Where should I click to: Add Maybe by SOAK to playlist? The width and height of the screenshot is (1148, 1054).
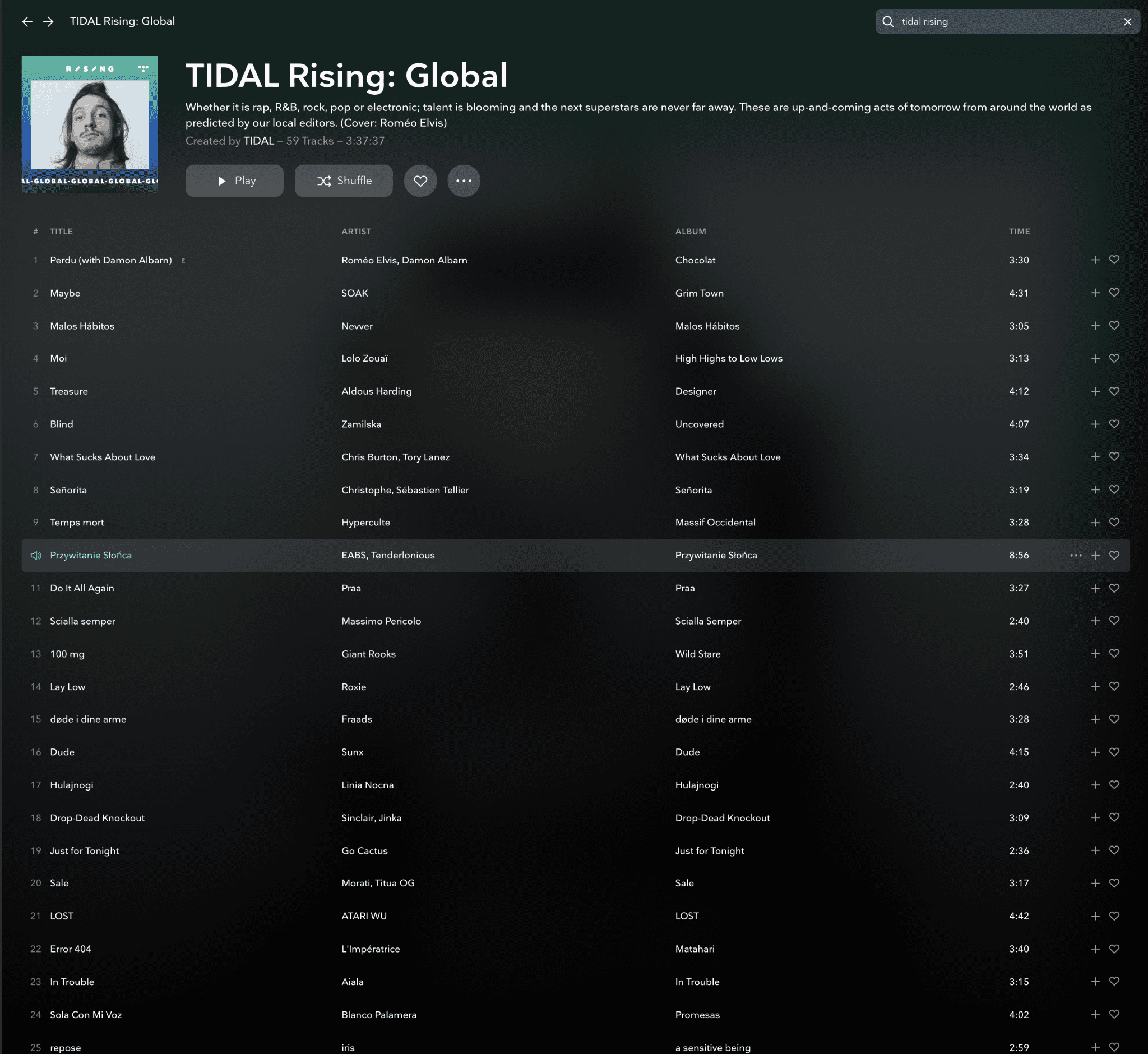pos(1095,293)
